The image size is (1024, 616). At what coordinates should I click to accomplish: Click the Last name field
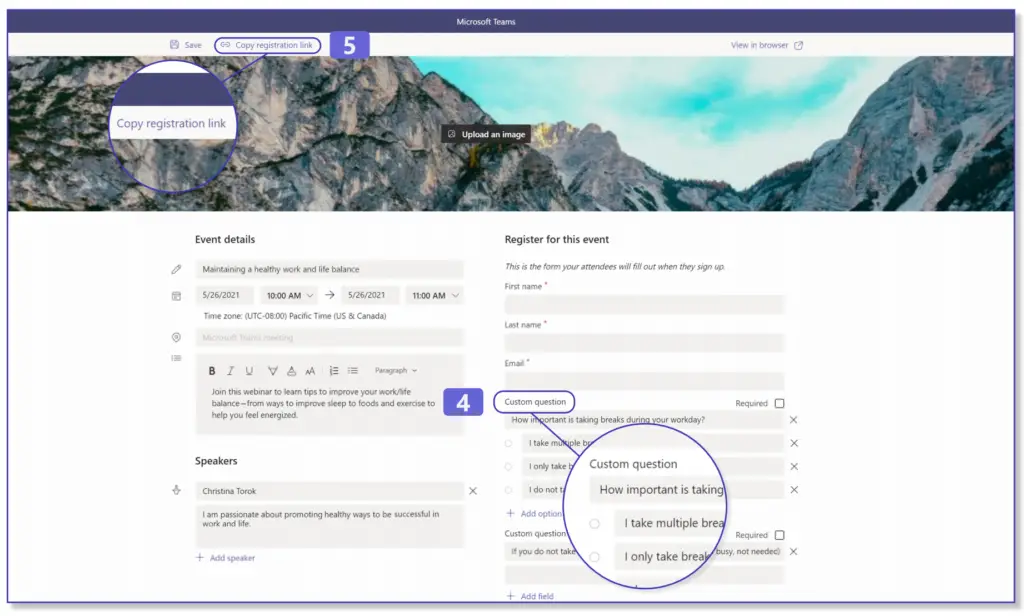pos(644,343)
